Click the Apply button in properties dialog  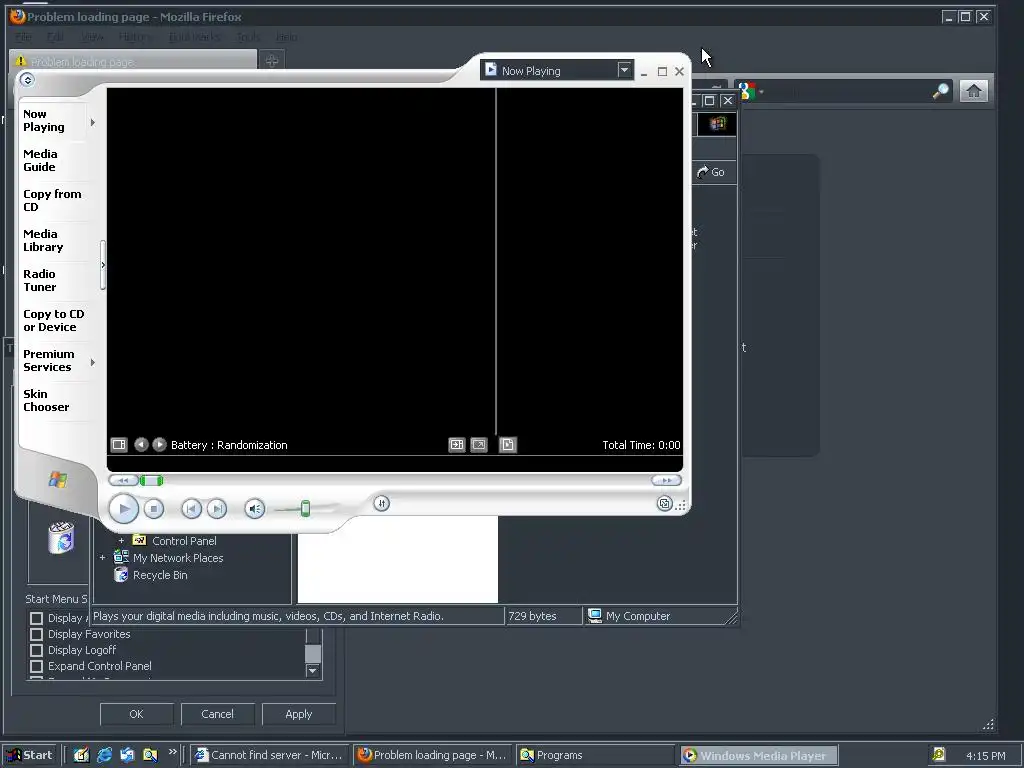298,714
